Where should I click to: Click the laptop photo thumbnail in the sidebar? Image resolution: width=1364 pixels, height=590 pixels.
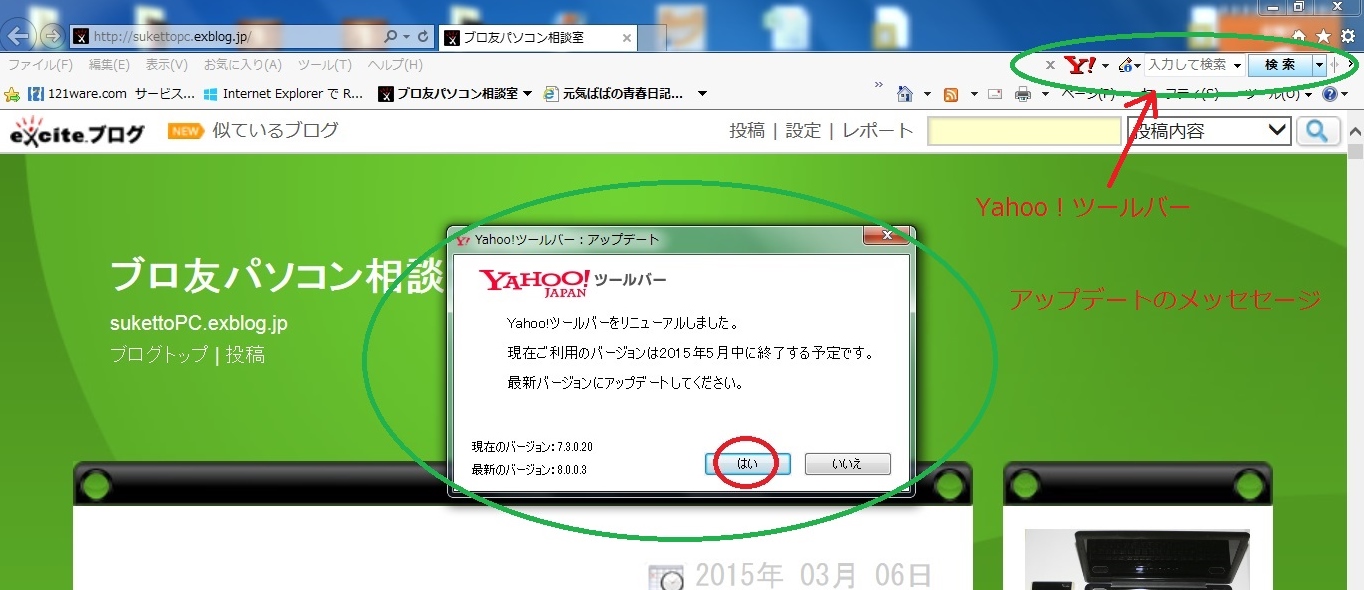pos(1137,560)
